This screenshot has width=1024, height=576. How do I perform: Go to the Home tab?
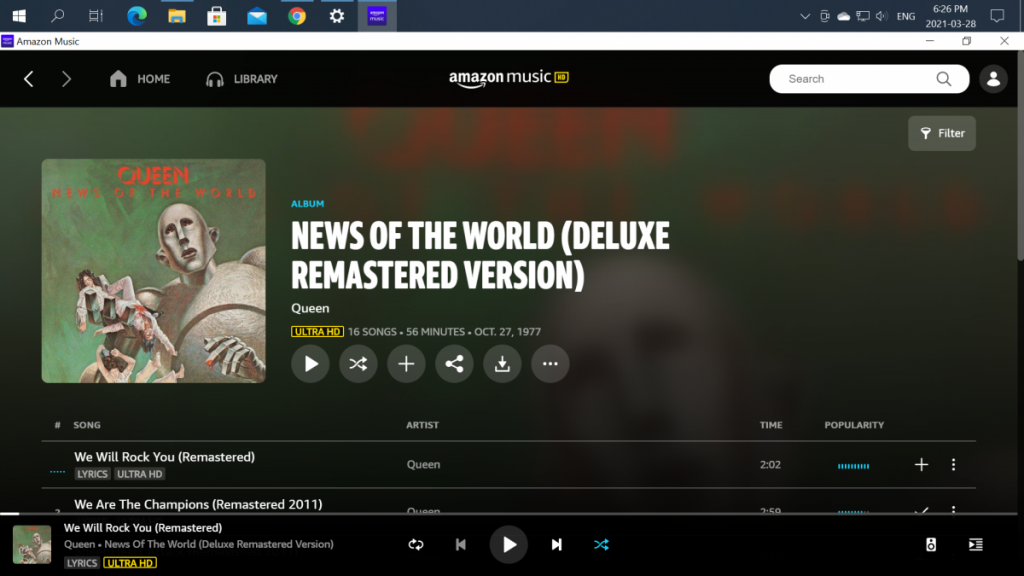click(x=140, y=79)
